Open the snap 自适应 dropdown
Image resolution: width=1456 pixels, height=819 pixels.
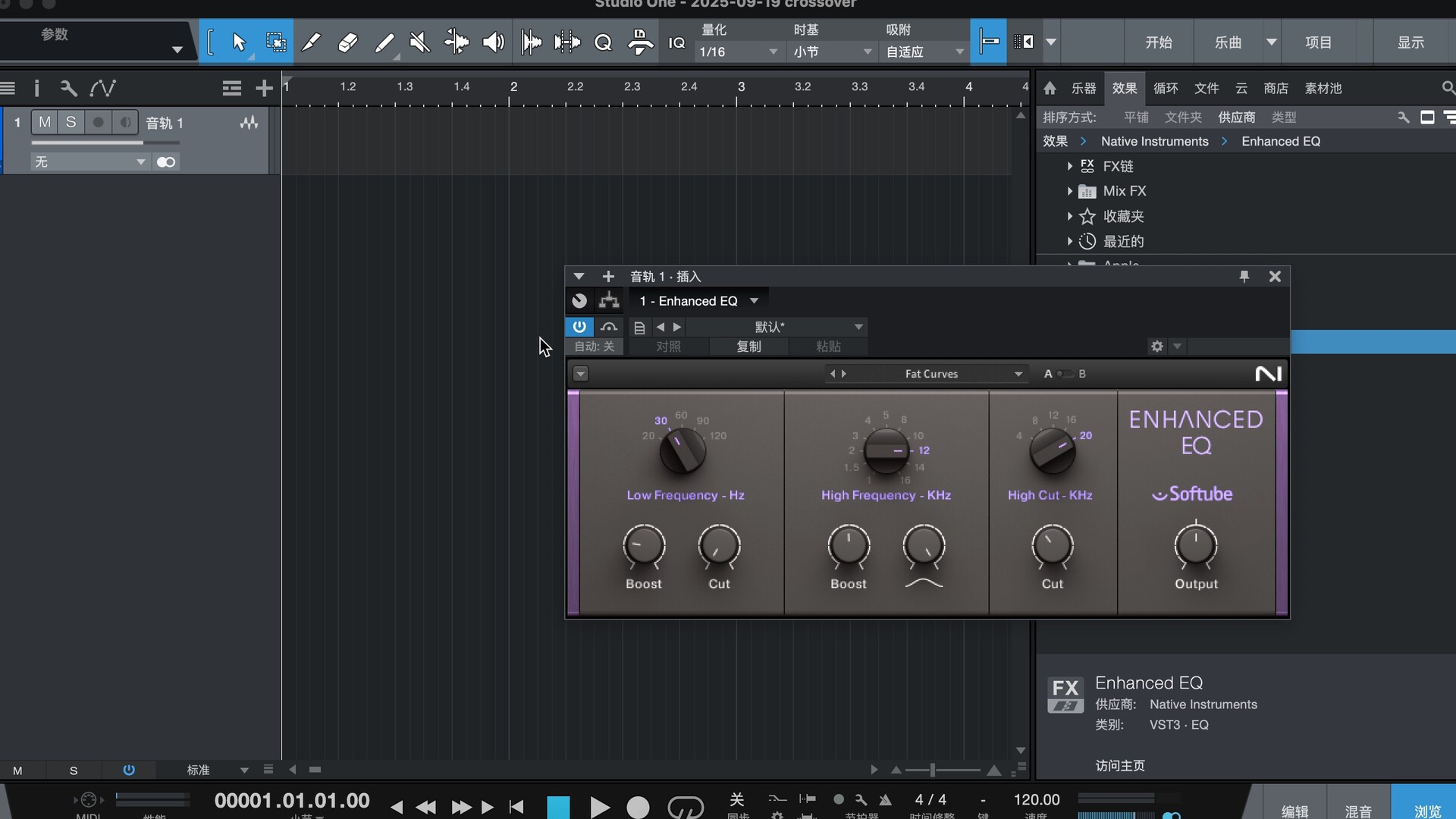pos(925,52)
